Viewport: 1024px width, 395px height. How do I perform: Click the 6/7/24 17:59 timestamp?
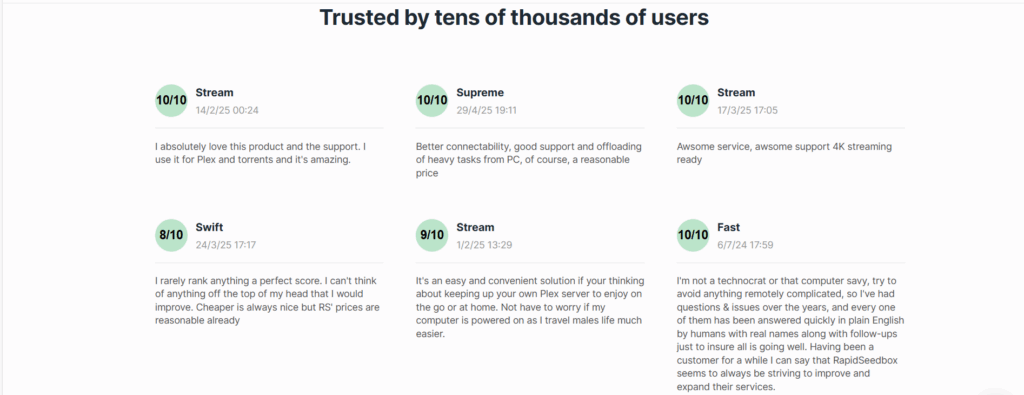coord(746,245)
